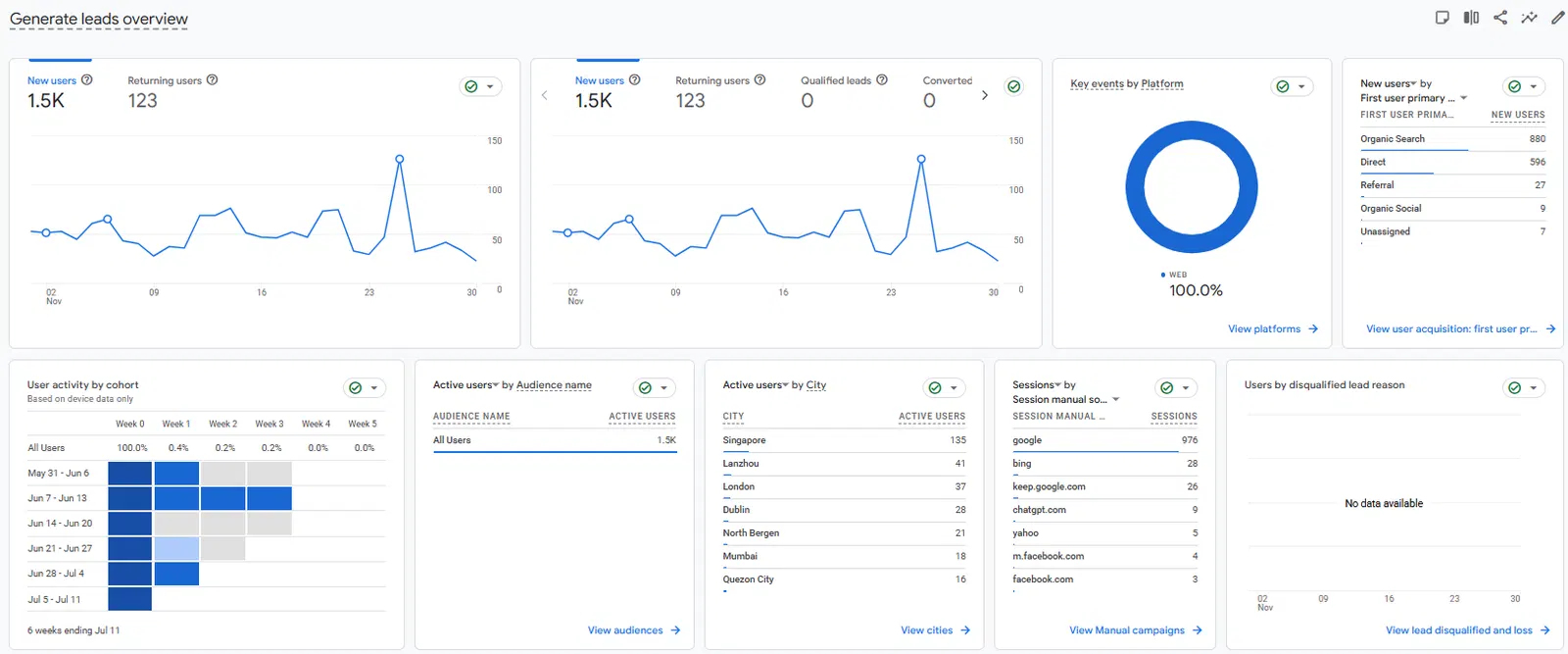The height and width of the screenshot is (654, 1568).
Task: Click the chatgpt.com session source row
Action: click(1104, 510)
